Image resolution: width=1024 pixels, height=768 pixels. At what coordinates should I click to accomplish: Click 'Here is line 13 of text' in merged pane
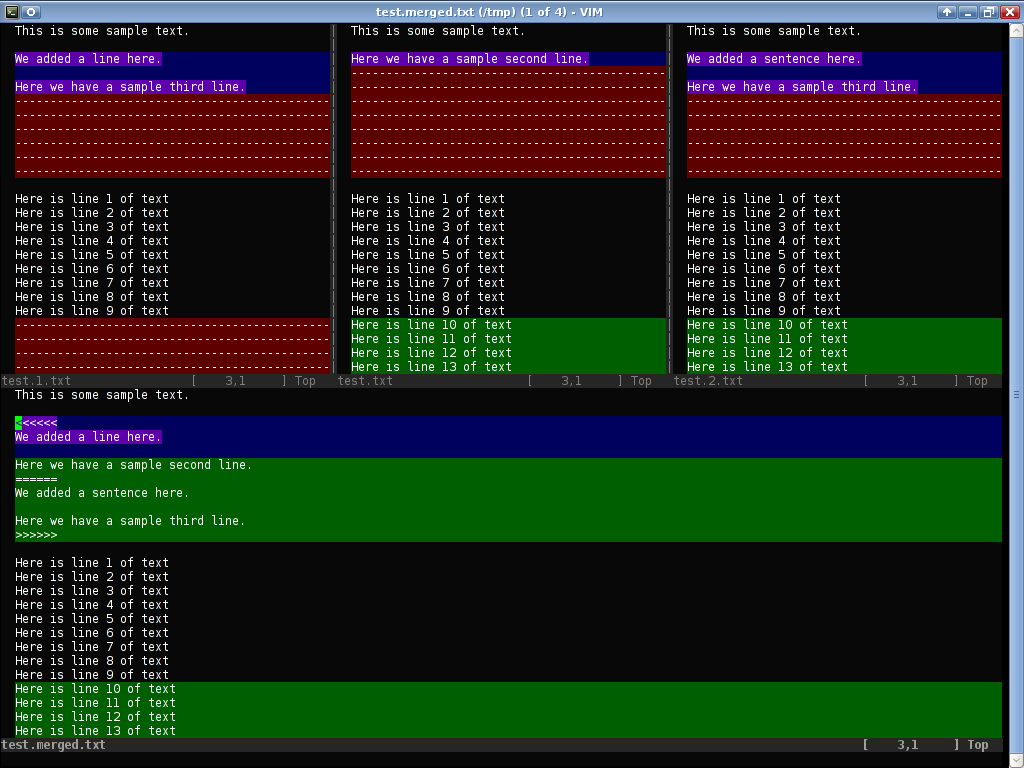(x=95, y=731)
